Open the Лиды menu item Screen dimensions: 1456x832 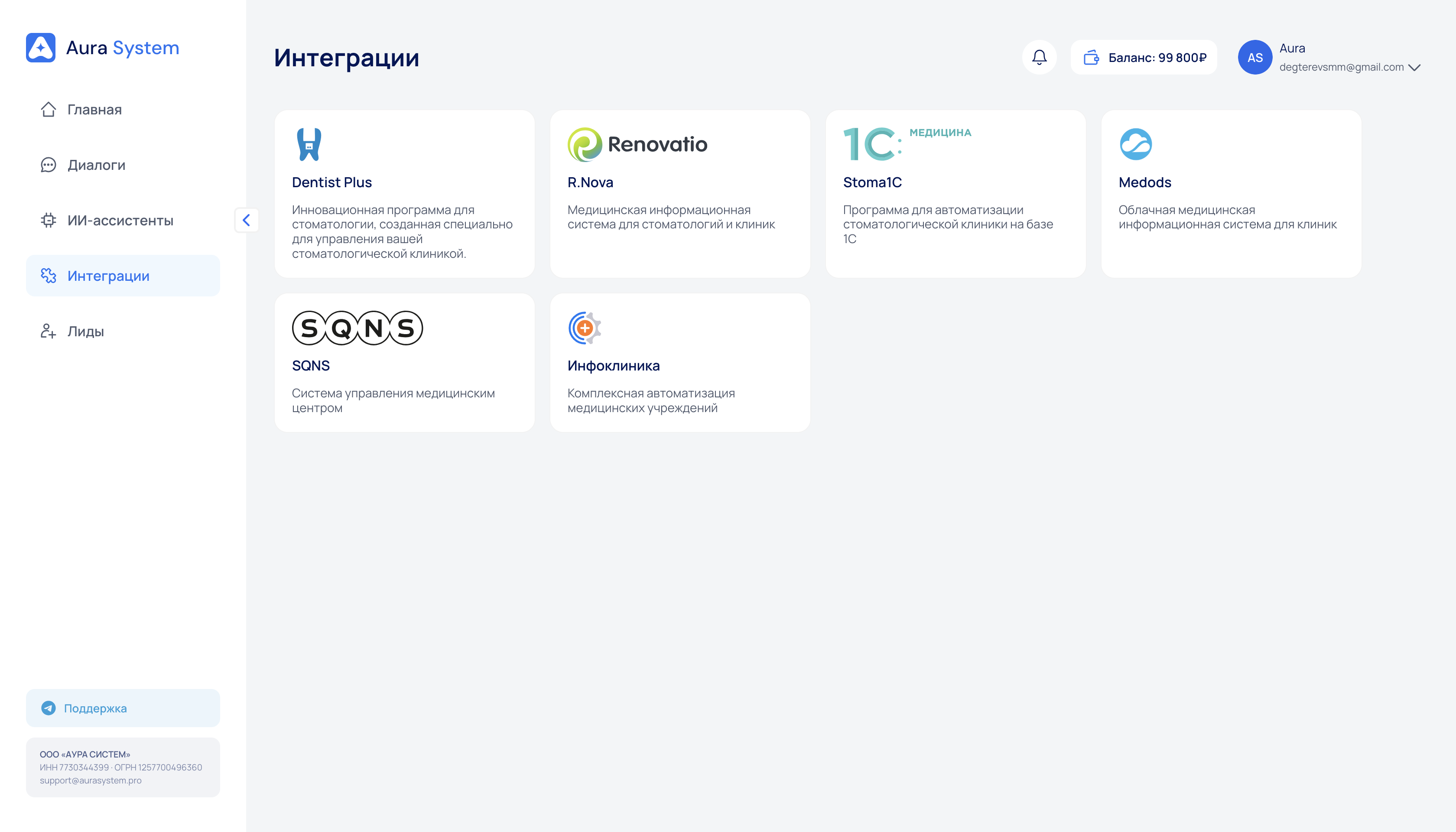coord(86,331)
